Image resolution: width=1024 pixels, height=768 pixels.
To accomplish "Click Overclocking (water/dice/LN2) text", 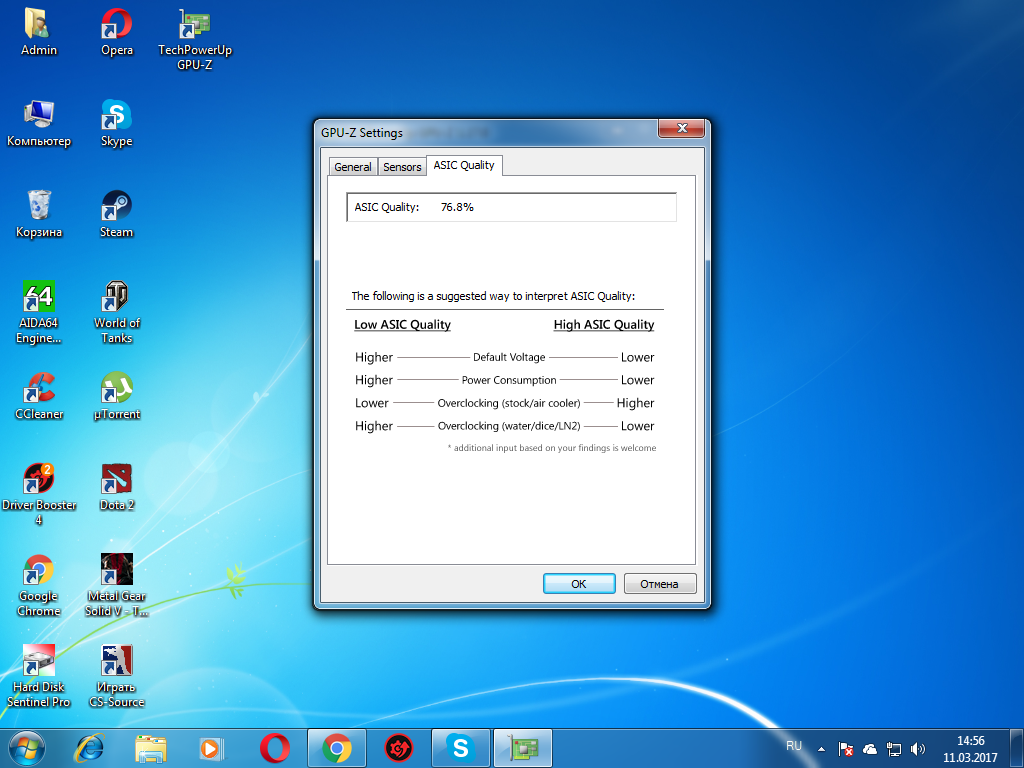I will coord(509,426).
